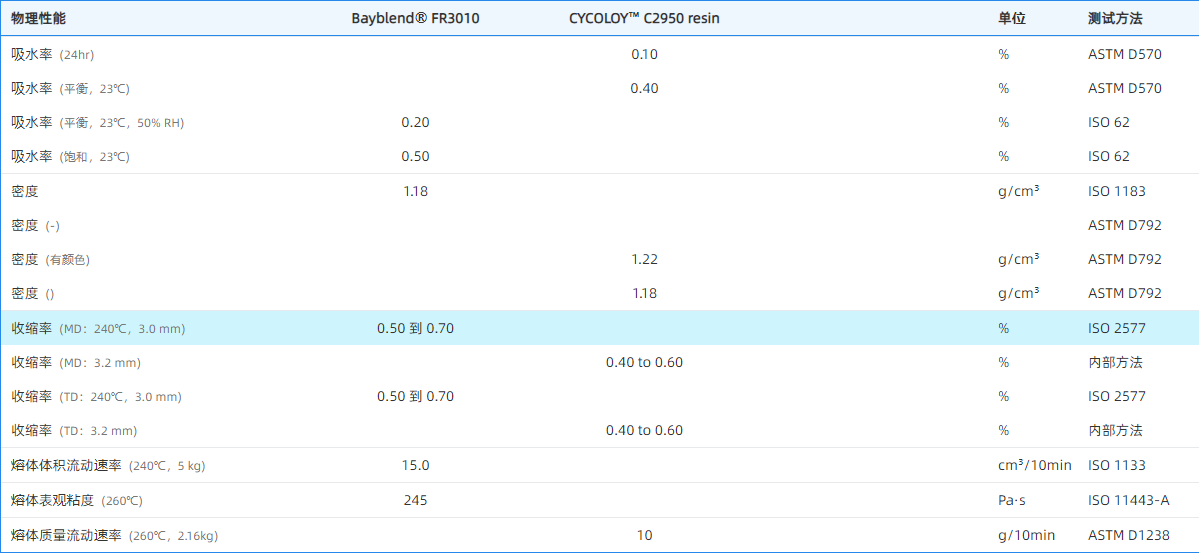Viewport: 1199px width, 553px height.
Task: Select the 收缩率 (TD：240℃，3.0 mm) label
Action: [x=96, y=396]
